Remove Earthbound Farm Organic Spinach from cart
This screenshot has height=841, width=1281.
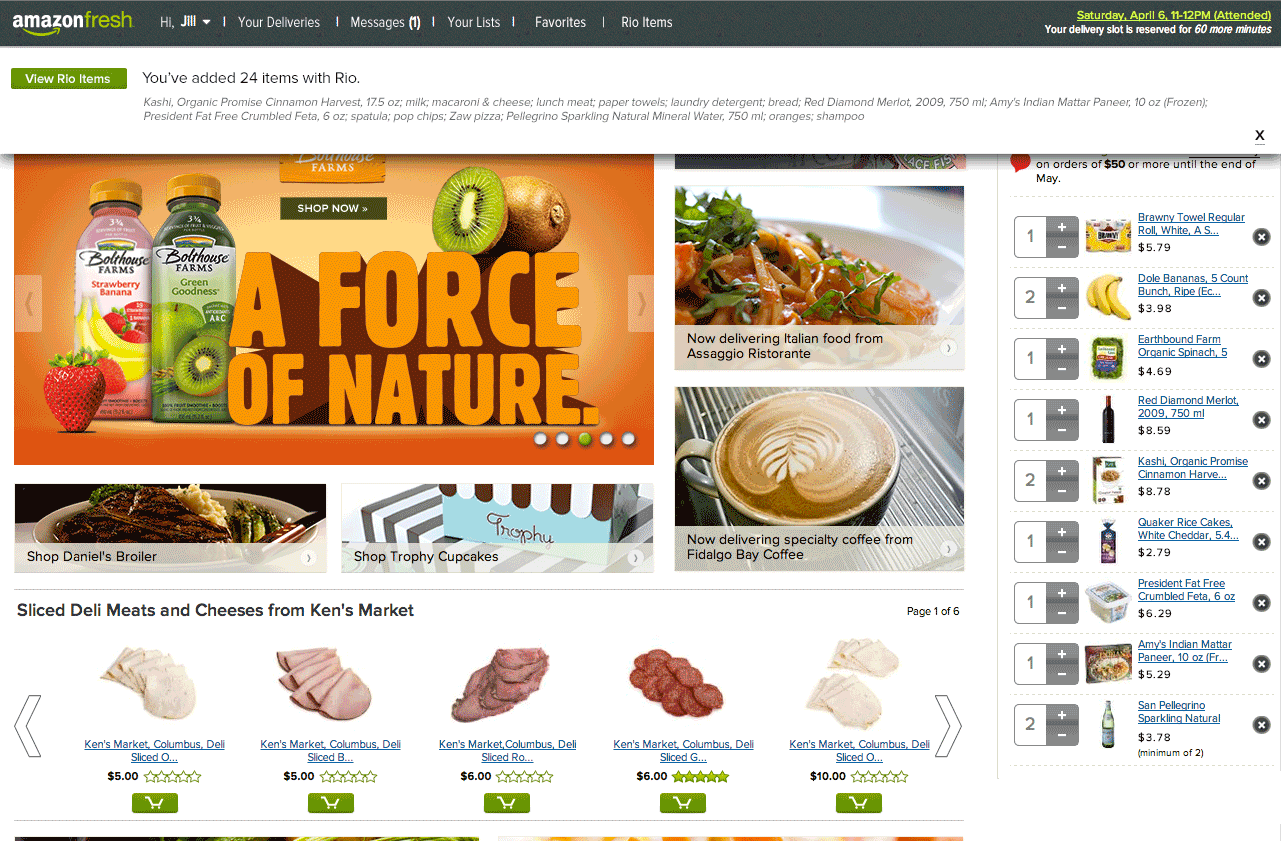(1261, 359)
